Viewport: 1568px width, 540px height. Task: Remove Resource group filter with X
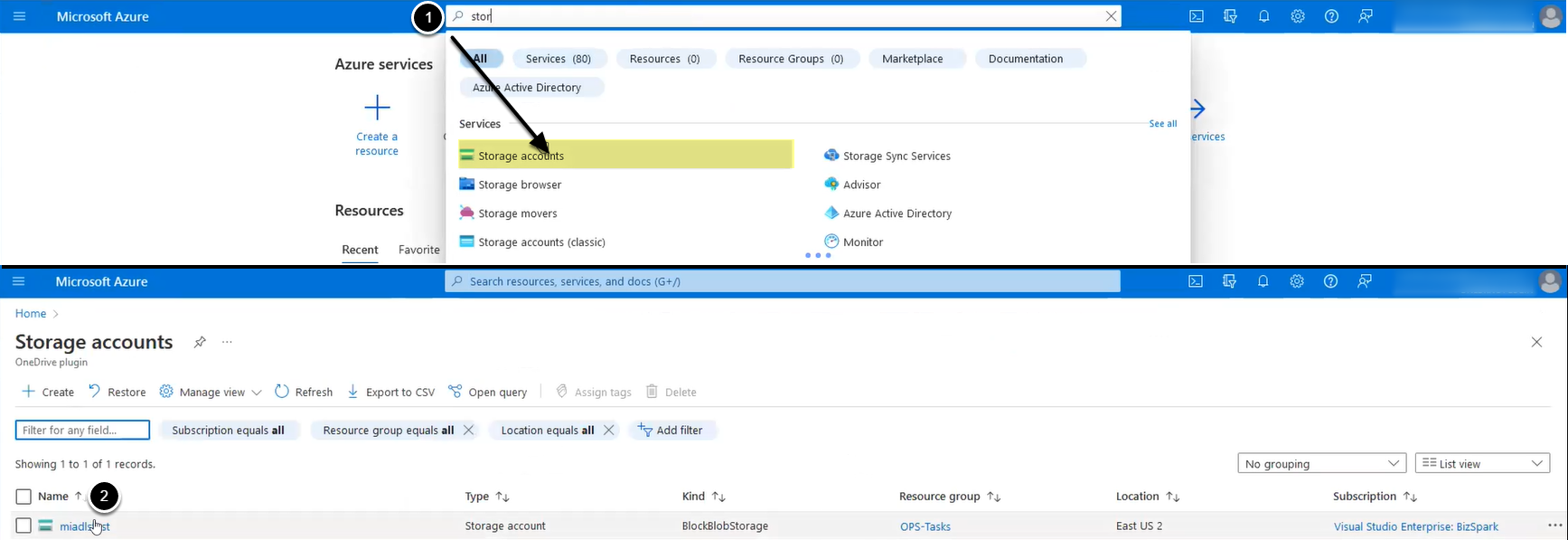pyautogui.click(x=468, y=431)
